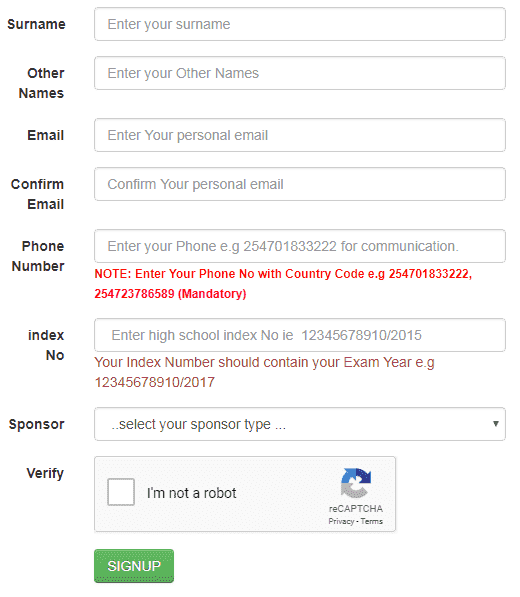Click the high school index No field

pos(300,335)
